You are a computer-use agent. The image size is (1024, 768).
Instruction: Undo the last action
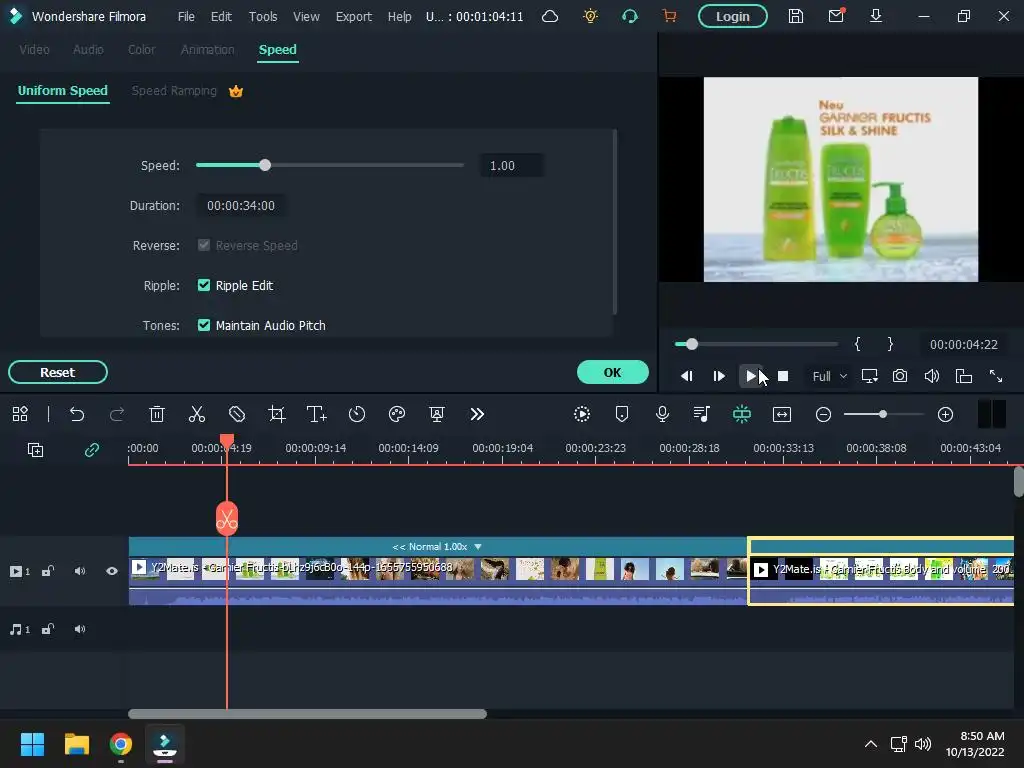77,414
